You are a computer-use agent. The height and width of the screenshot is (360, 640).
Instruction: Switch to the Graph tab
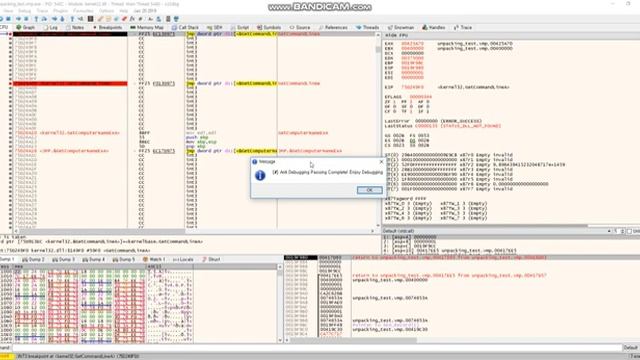click(26, 27)
